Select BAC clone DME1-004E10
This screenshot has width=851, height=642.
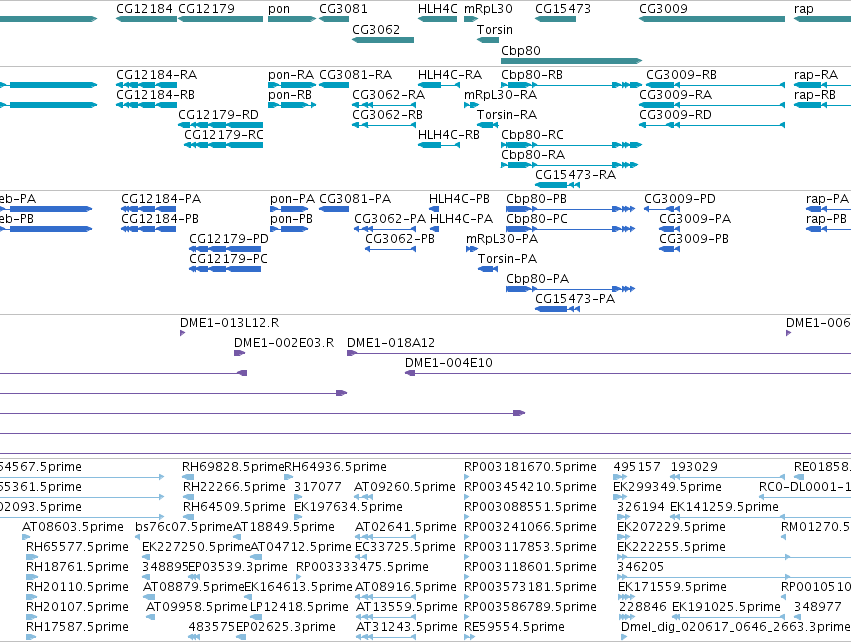pyautogui.click(x=449, y=363)
